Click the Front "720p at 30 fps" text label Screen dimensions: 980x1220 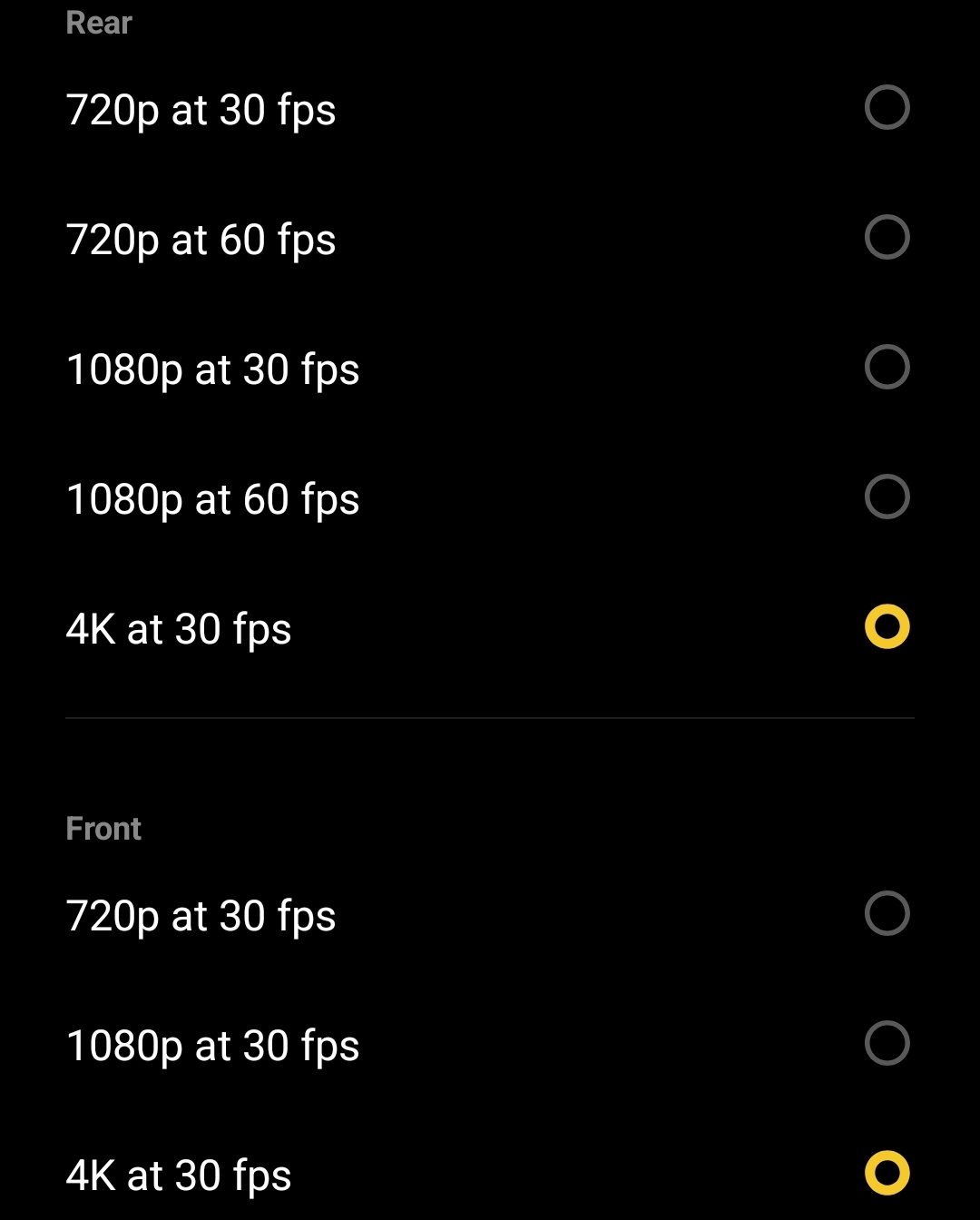click(201, 917)
